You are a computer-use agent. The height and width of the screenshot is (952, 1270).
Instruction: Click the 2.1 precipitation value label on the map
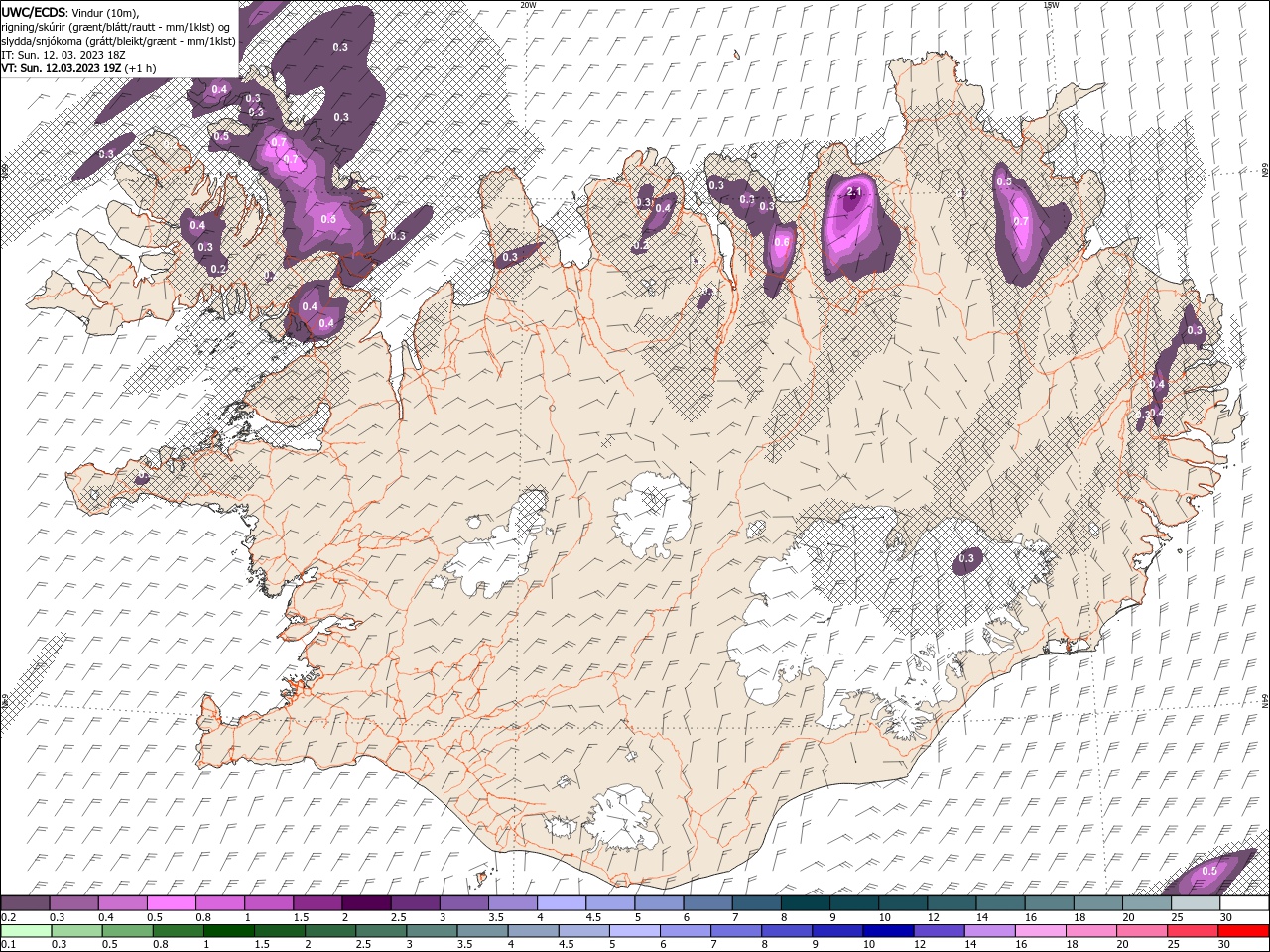pos(855,192)
